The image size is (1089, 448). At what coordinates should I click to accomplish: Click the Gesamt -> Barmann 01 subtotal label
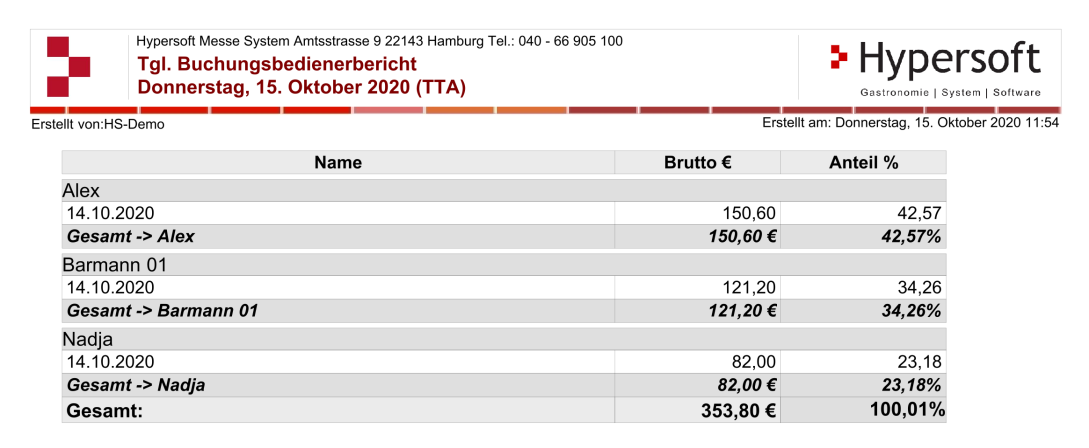[x=162, y=311]
